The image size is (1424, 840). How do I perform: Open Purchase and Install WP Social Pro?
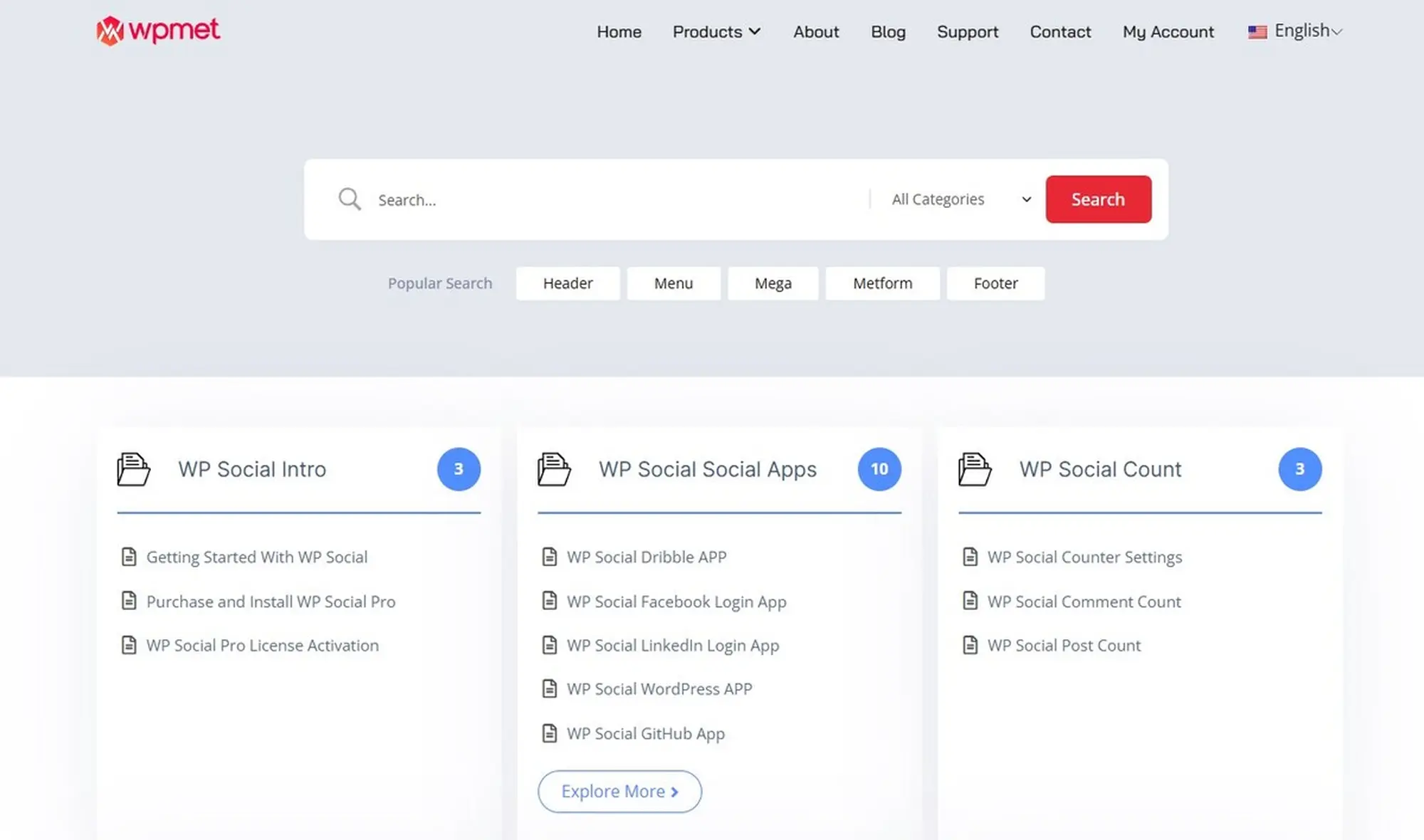point(271,602)
